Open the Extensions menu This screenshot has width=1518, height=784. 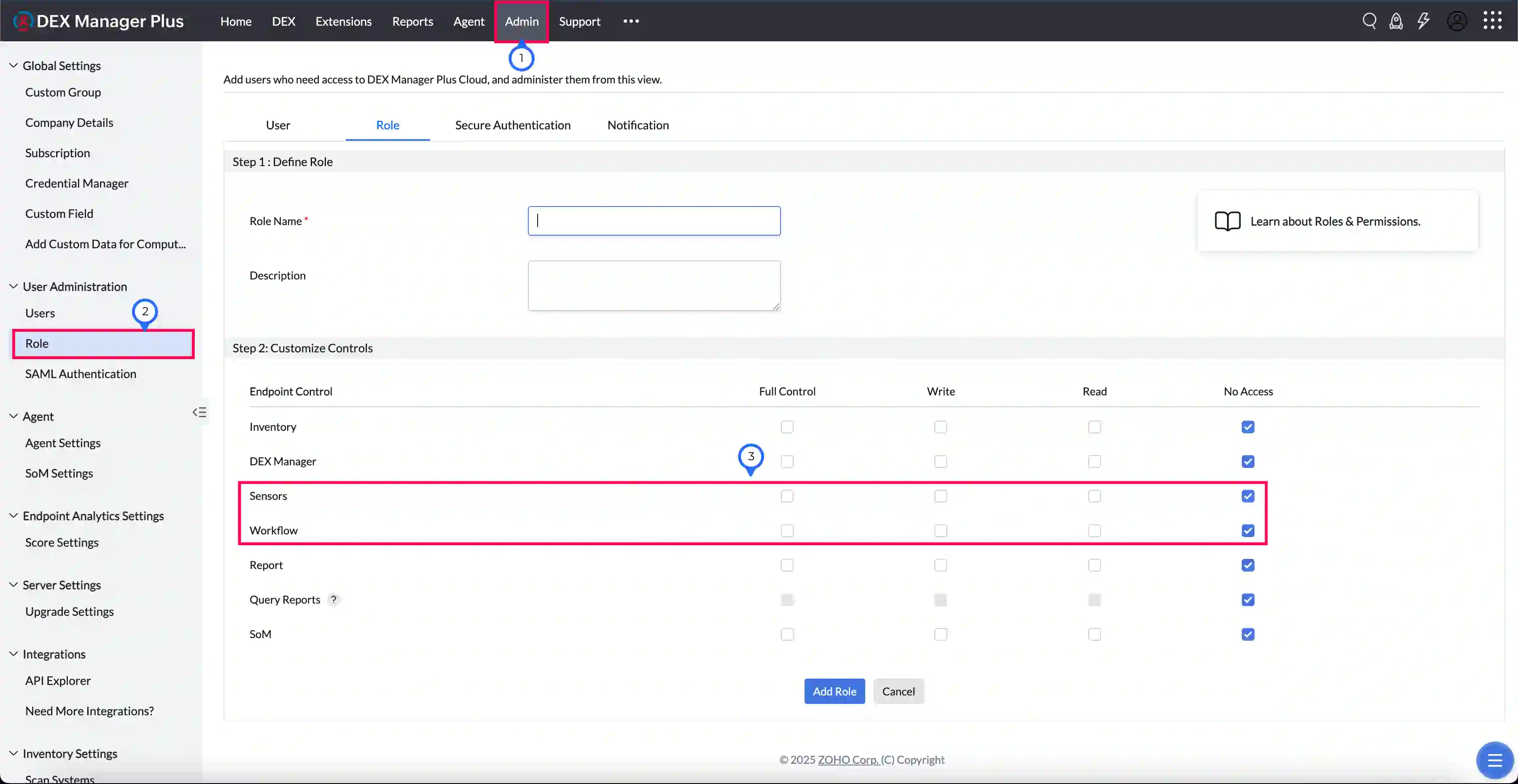(x=344, y=21)
